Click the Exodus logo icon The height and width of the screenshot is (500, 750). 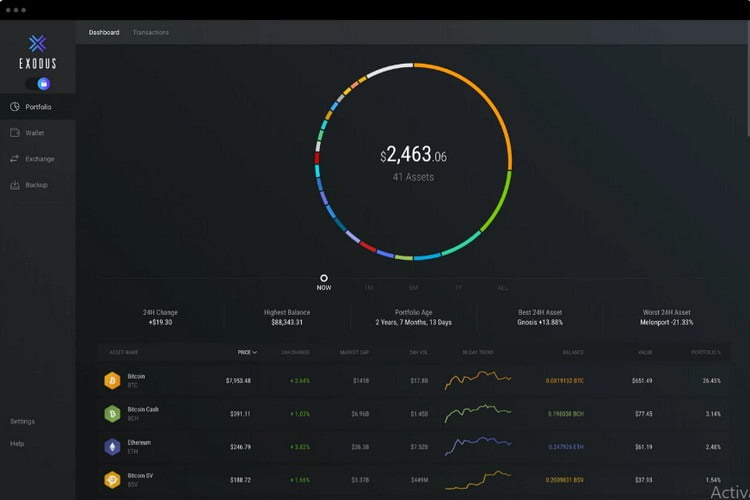click(37, 44)
